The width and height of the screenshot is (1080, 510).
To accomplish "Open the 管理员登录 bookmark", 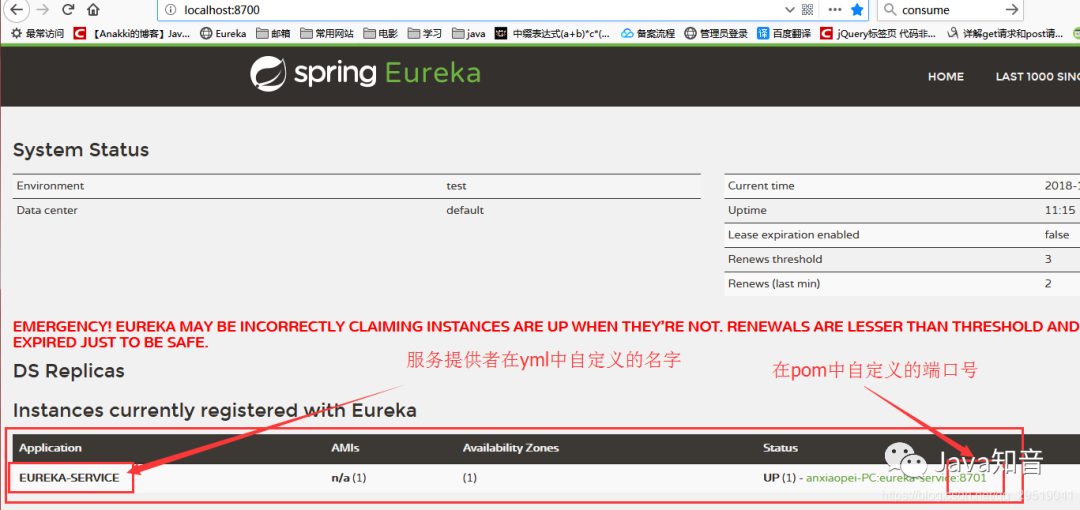I will pyautogui.click(x=716, y=33).
